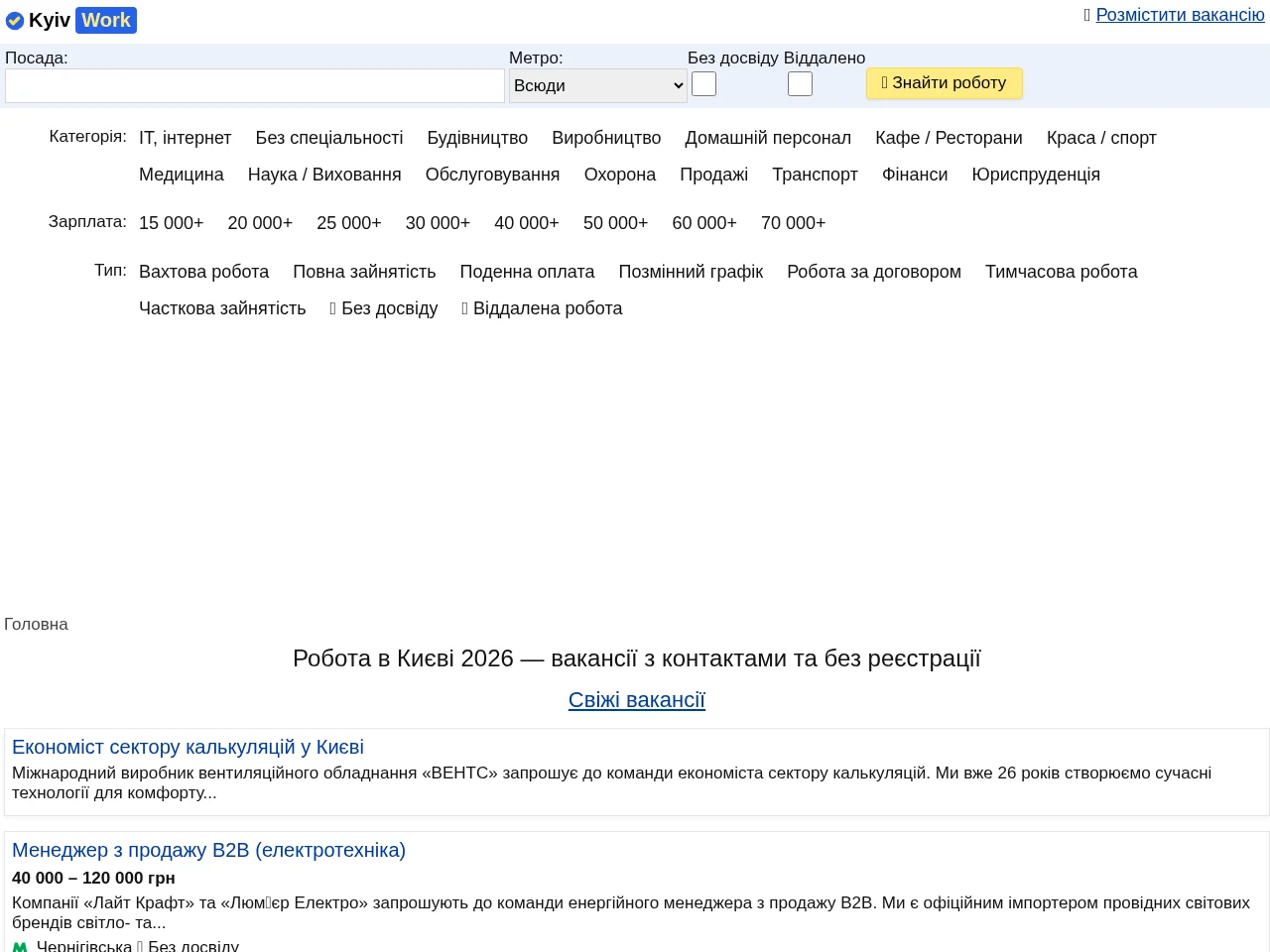Filter salary by 25 000+
This screenshot has height=952, width=1270.
[x=349, y=223]
